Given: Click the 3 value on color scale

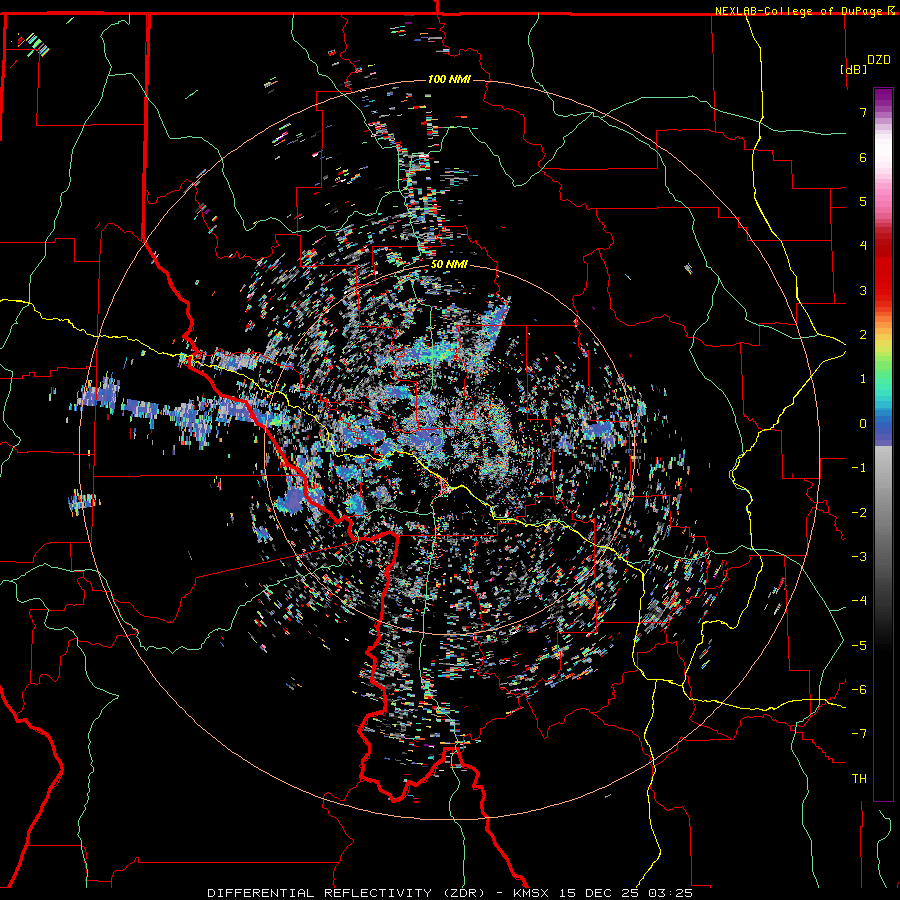Looking at the screenshot, I should pyautogui.click(x=863, y=290).
